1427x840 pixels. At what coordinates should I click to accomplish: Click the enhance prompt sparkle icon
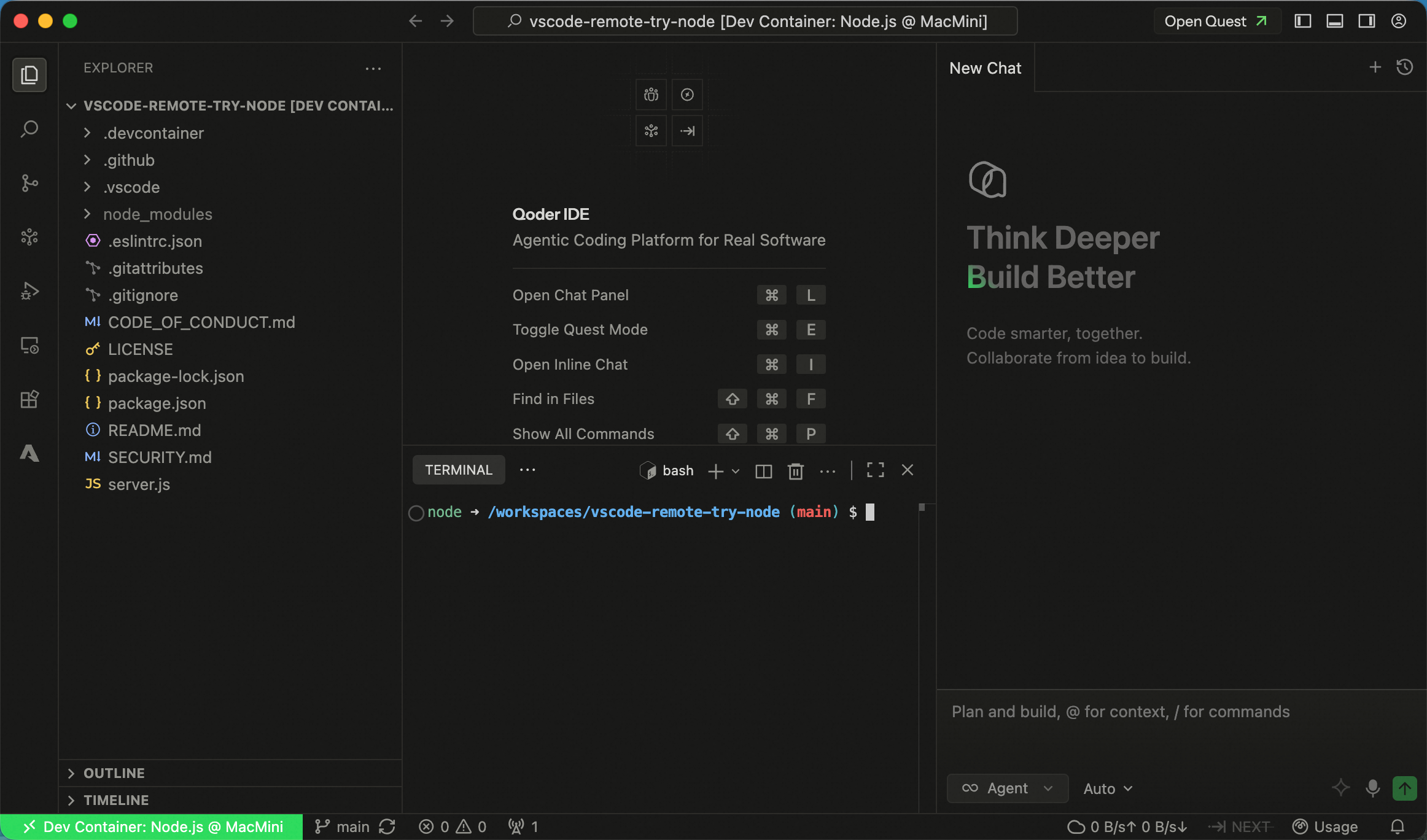coord(1341,788)
